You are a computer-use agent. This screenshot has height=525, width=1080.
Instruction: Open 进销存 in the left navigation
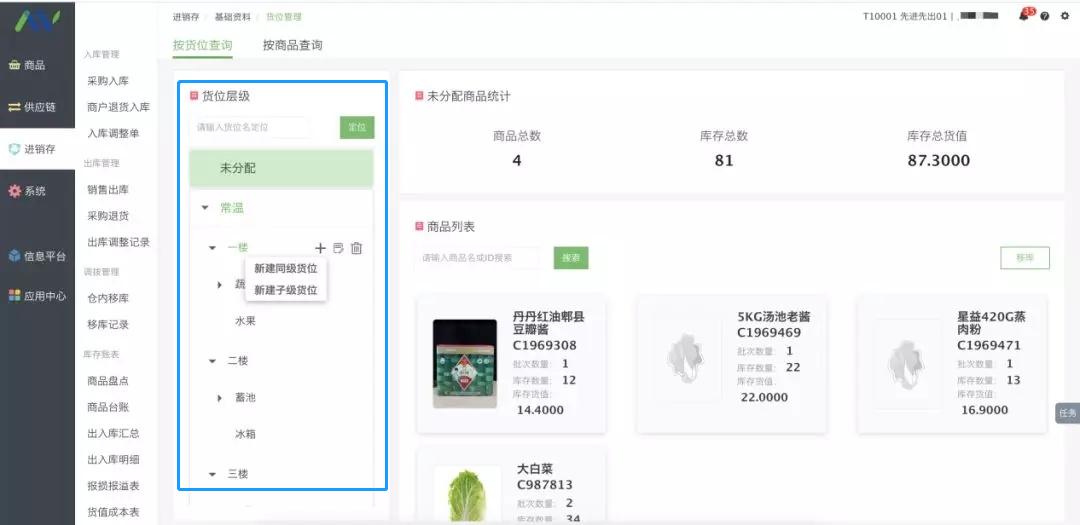pyautogui.click(x=32, y=149)
